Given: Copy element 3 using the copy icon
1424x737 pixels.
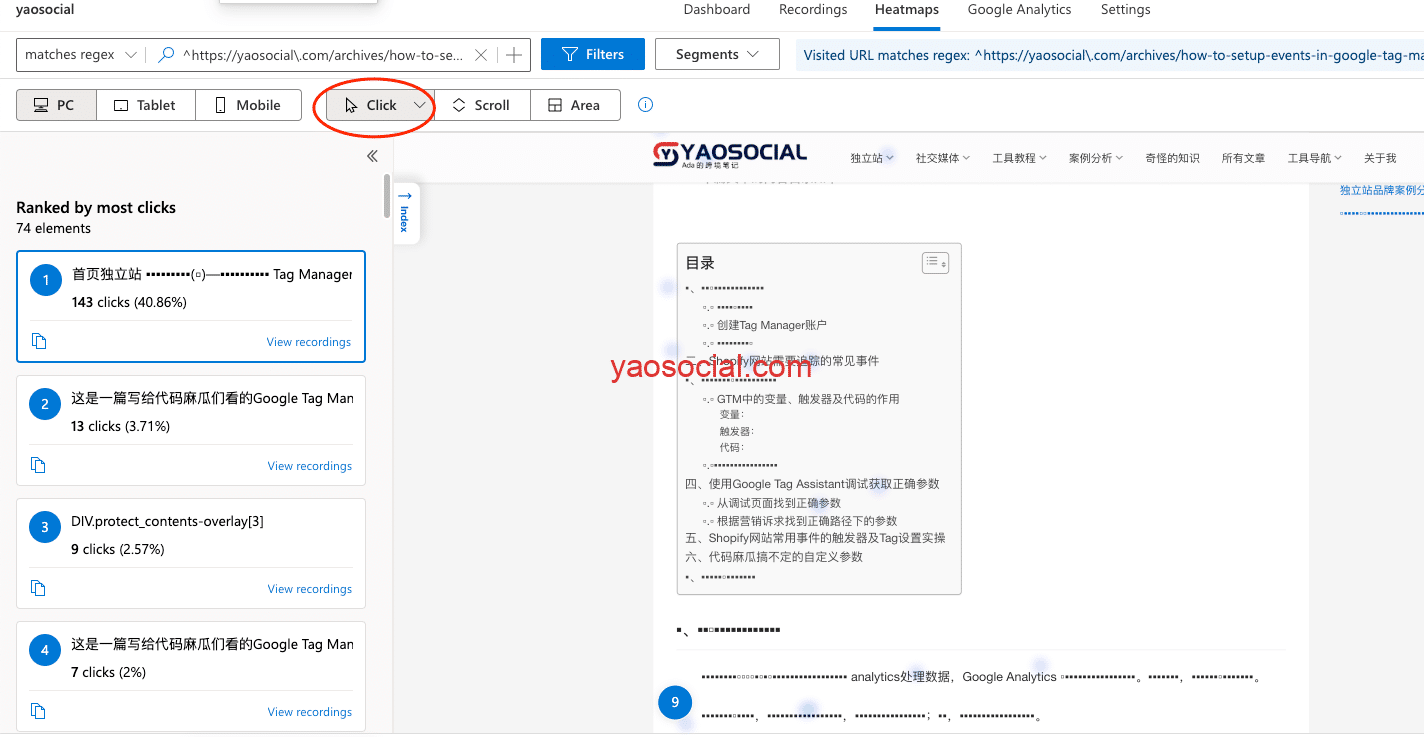Looking at the screenshot, I should [39, 588].
